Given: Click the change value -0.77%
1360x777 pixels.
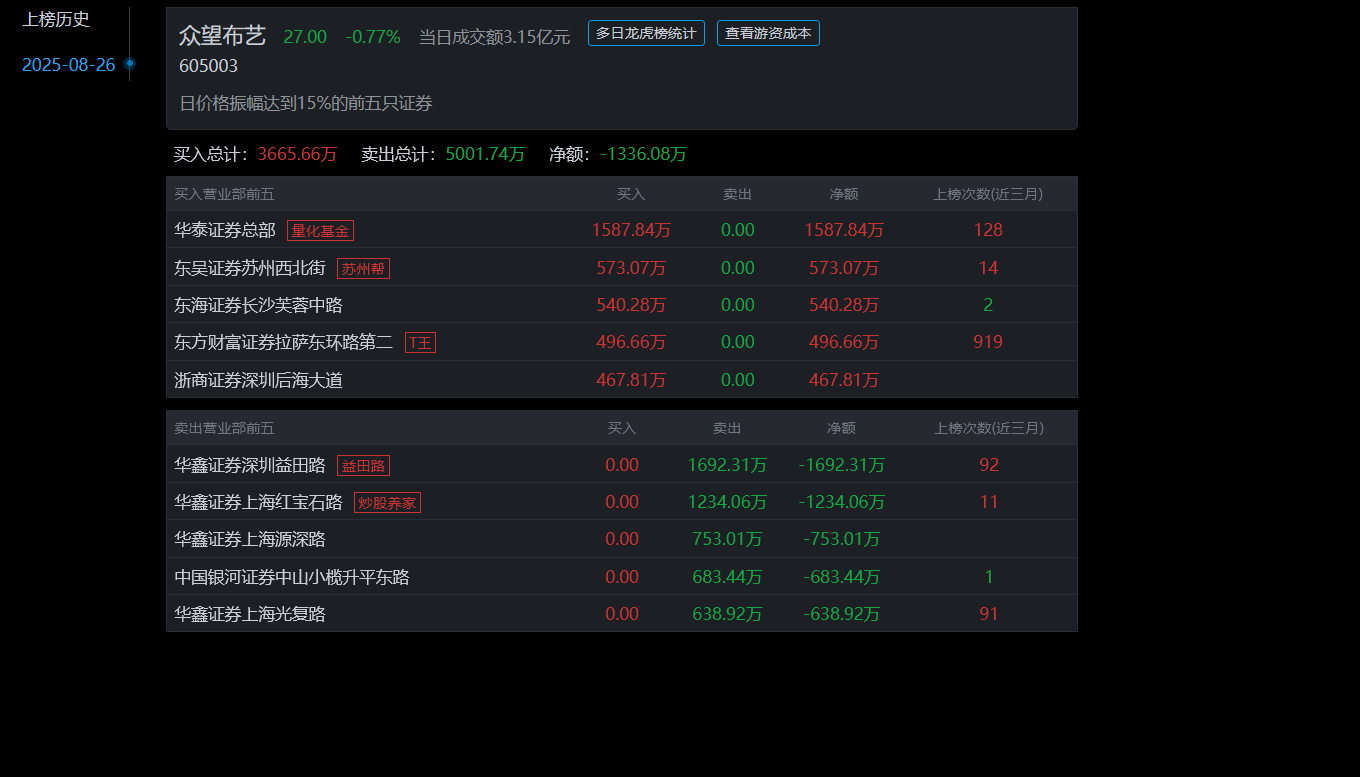Looking at the screenshot, I should (373, 37).
